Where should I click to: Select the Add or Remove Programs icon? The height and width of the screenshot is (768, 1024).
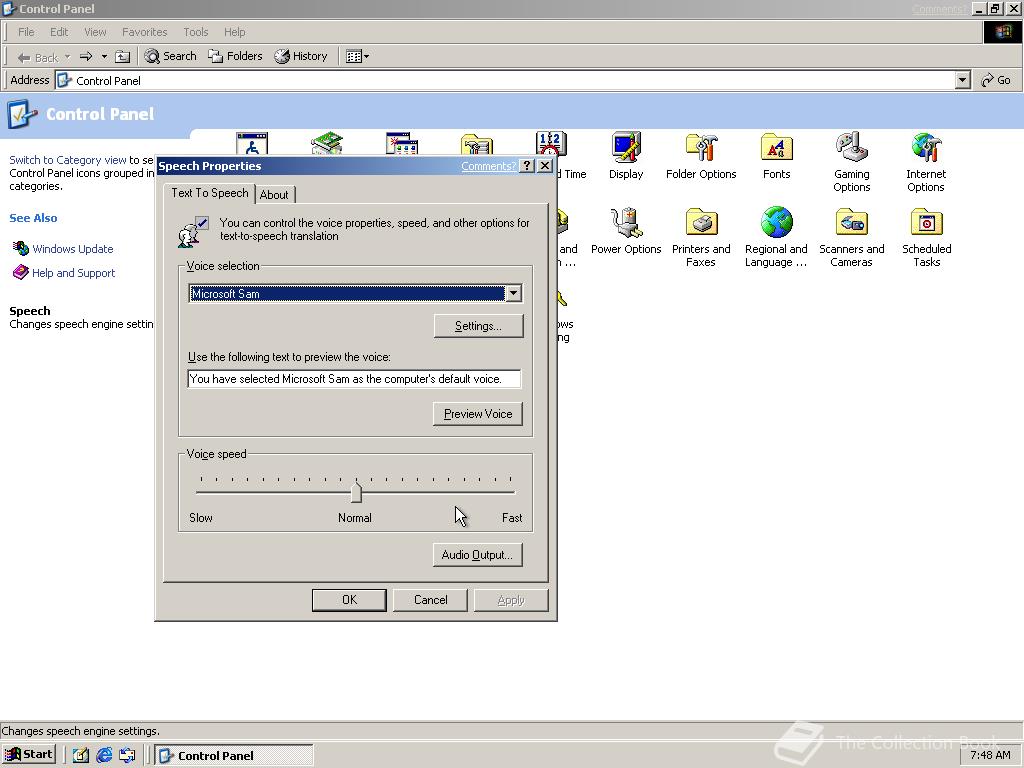(x=402, y=144)
